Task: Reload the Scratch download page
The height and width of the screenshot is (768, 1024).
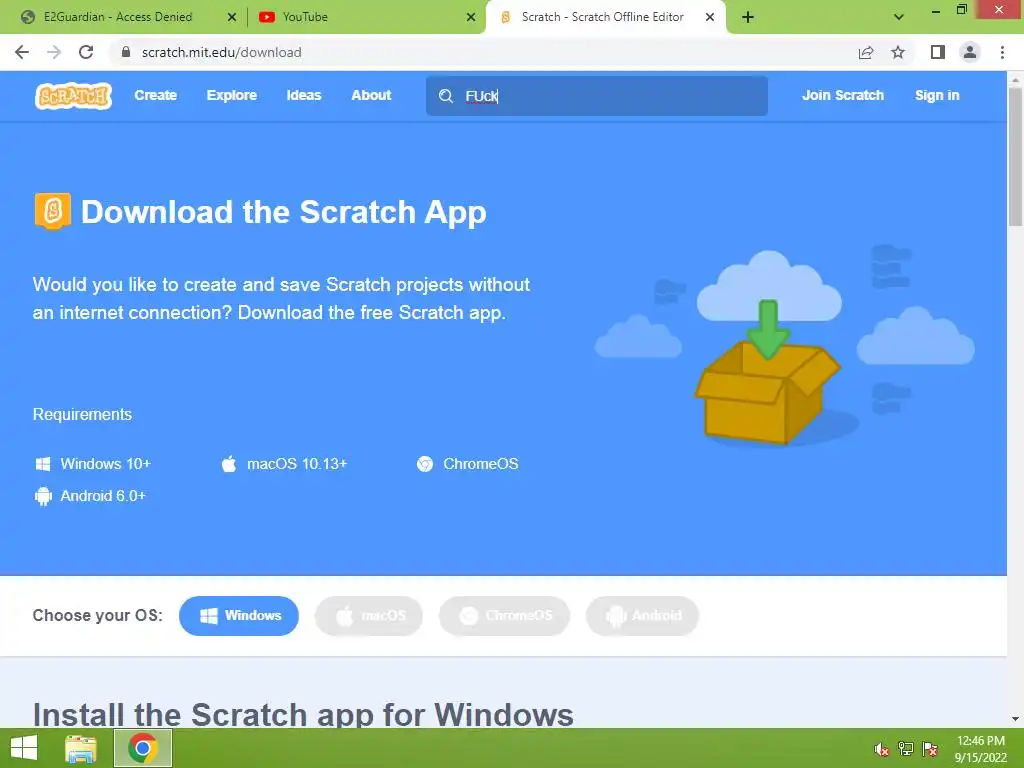Action: point(86,52)
